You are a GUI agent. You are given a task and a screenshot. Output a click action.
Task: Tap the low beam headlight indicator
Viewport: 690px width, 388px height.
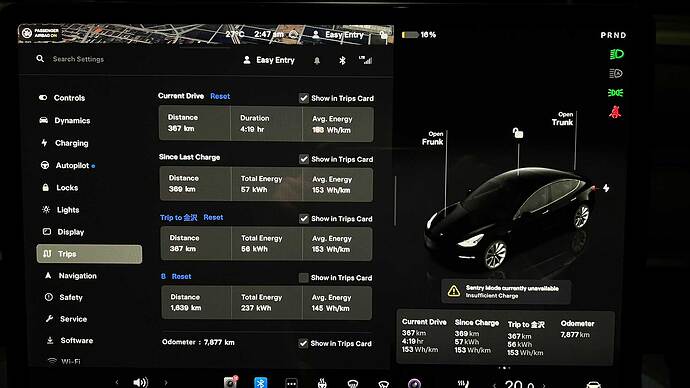616,54
